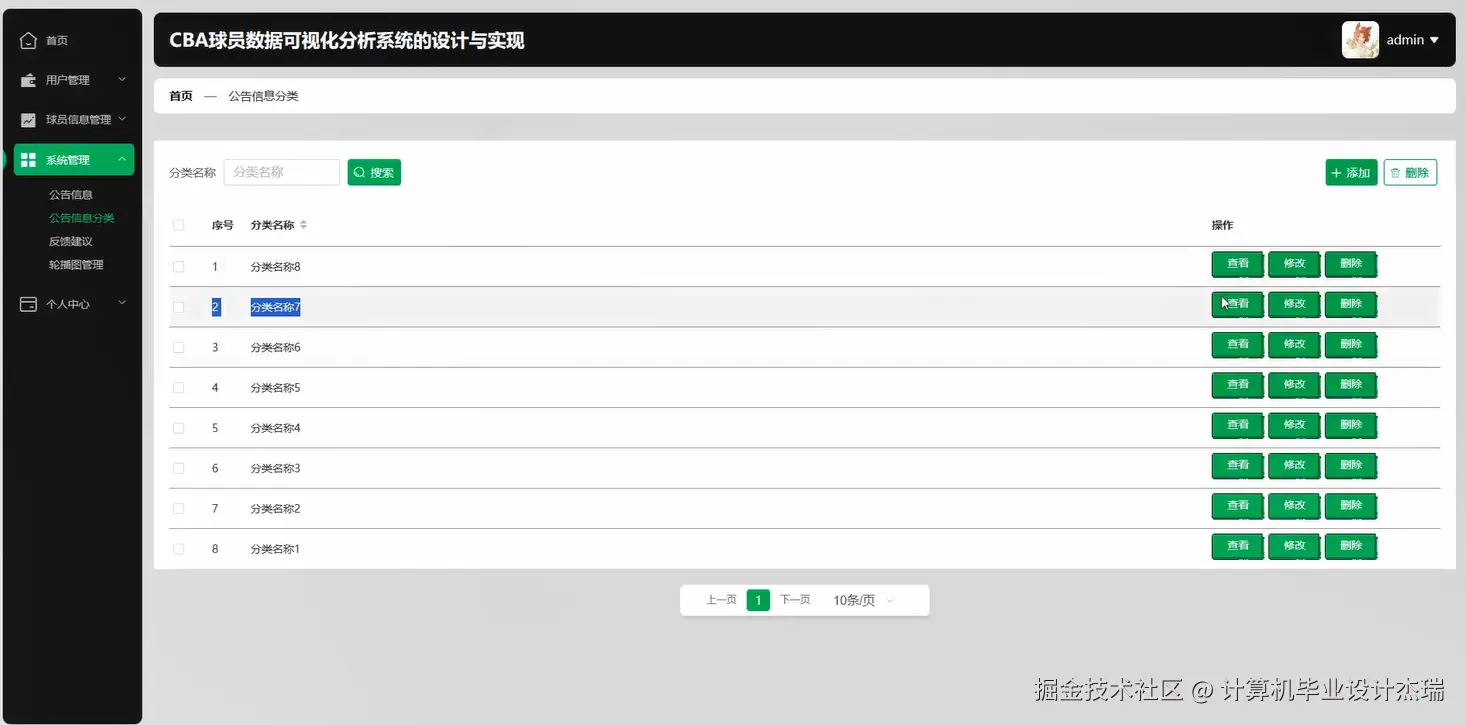Check the box for 分类名称5 row
Image resolution: width=1466 pixels, height=725 pixels.
click(x=179, y=388)
